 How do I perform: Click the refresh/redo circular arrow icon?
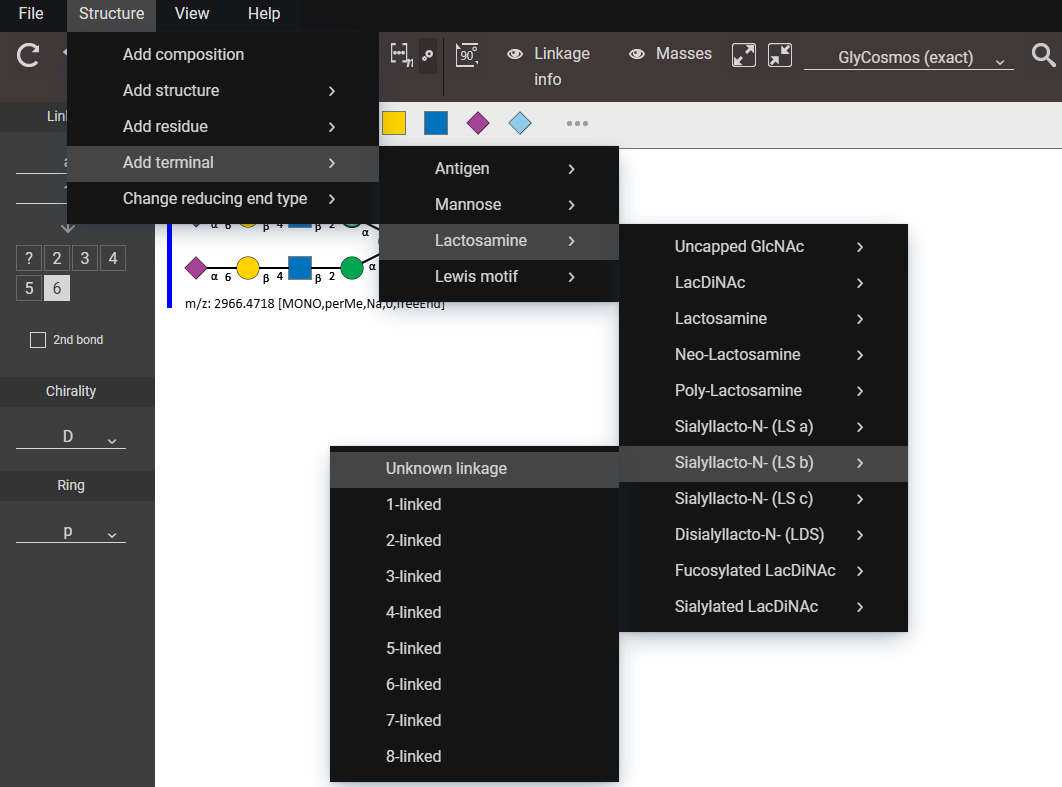coord(28,55)
